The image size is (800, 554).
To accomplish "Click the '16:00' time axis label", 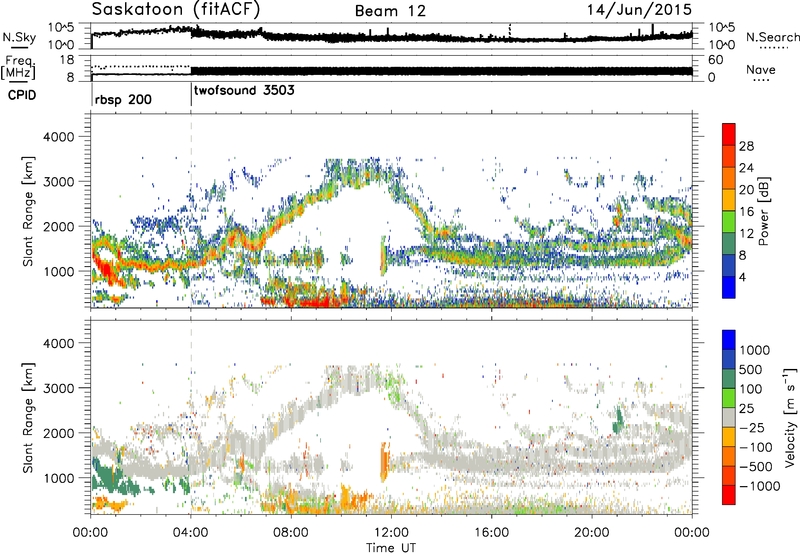I will (491, 533).
